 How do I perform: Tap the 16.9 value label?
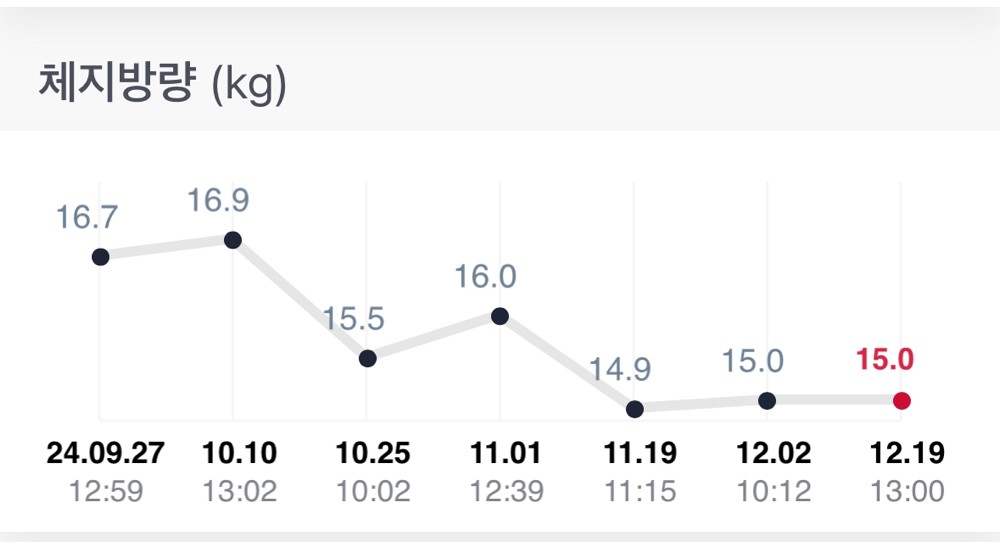(x=219, y=200)
